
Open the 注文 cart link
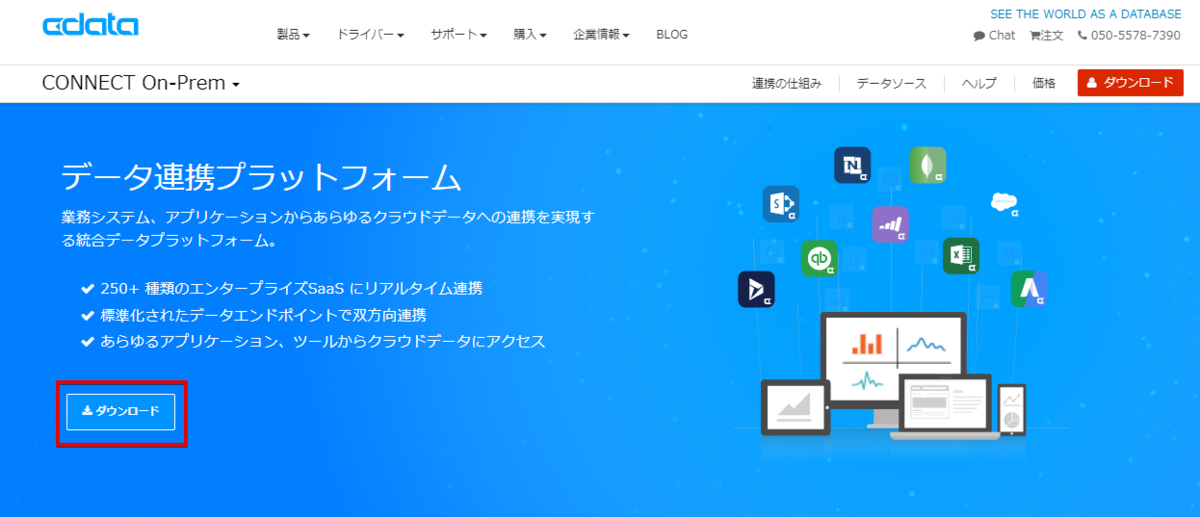pos(1046,35)
